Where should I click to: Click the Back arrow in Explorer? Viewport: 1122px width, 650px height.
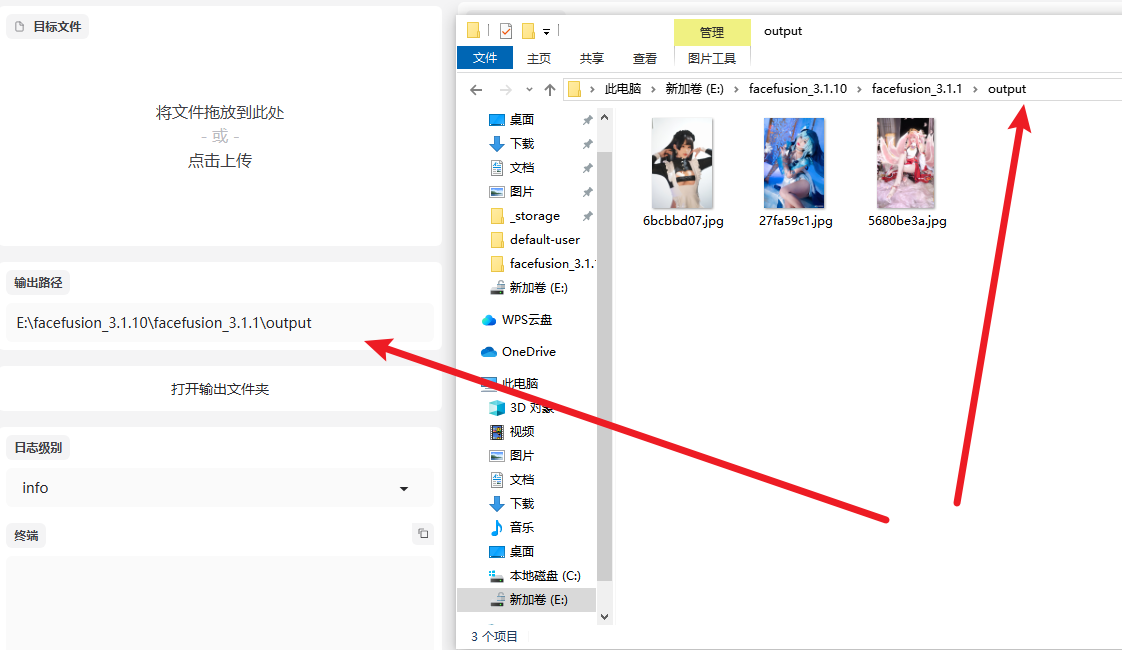click(x=476, y=90)
